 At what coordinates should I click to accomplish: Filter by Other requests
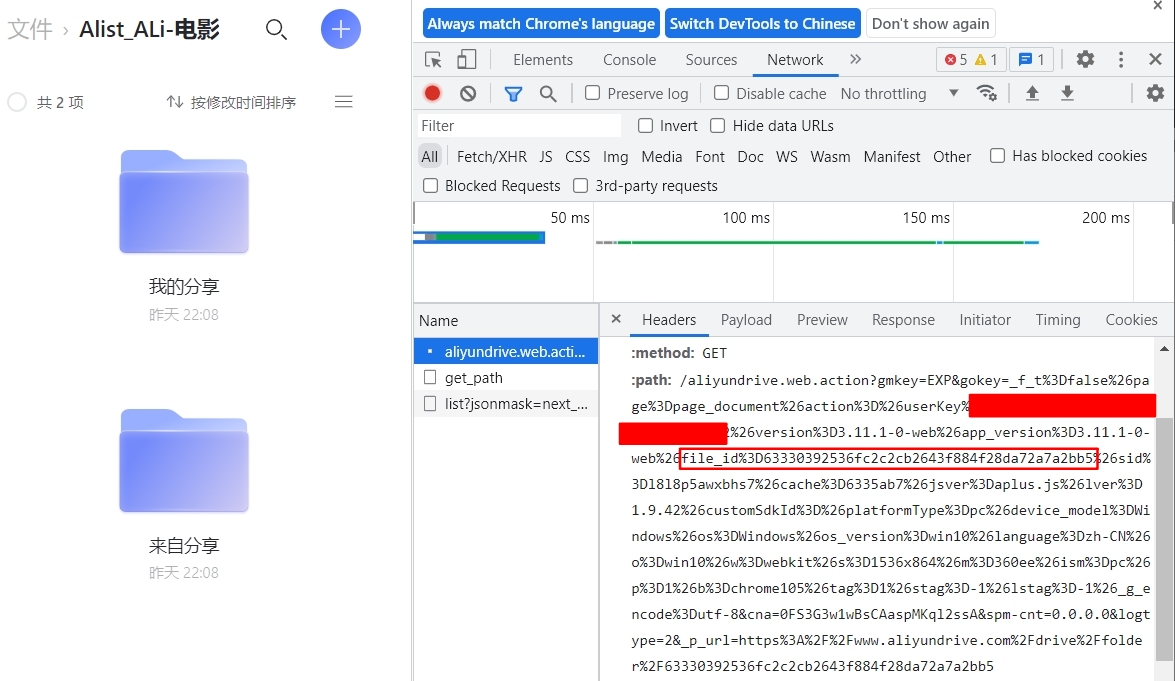(952, 157)
